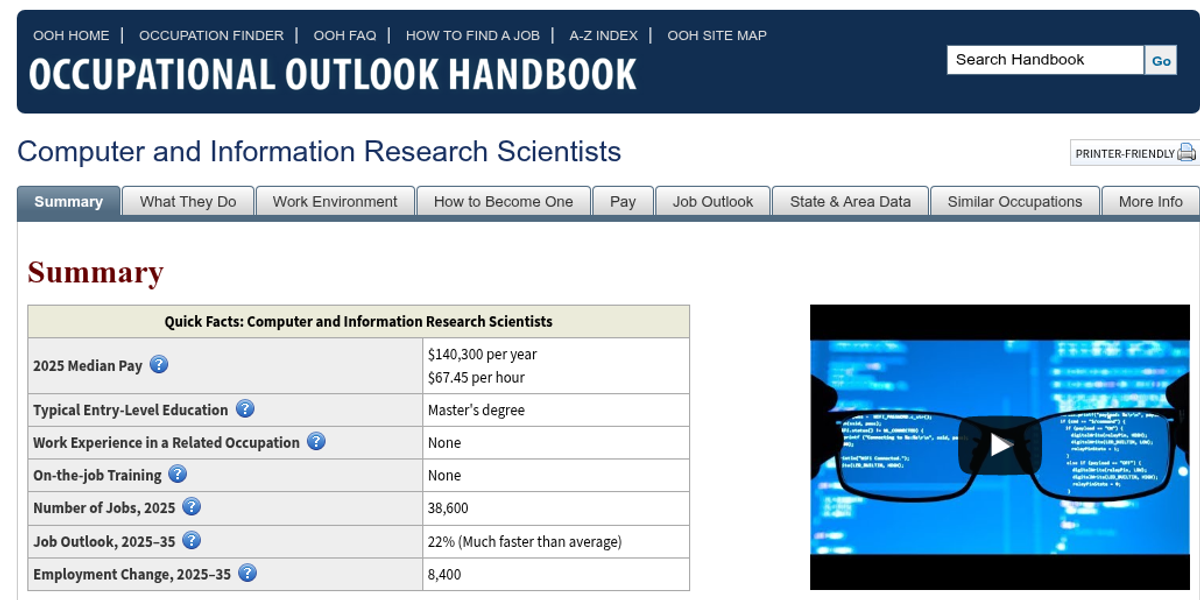Click help icon next to On-the-job Training
This screenshot has width=1200, height=600.
[177, 474]
